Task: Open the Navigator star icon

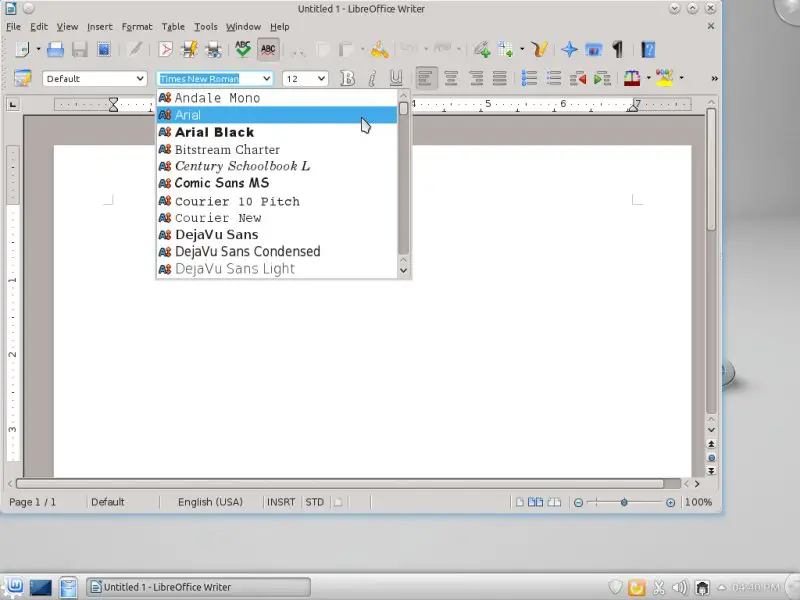Action: (x=569, y=49)
